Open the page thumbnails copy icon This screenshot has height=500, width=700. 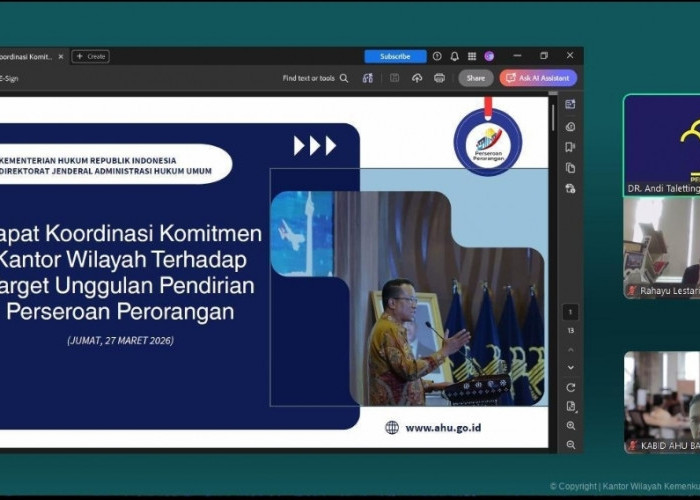click(570, 168)
